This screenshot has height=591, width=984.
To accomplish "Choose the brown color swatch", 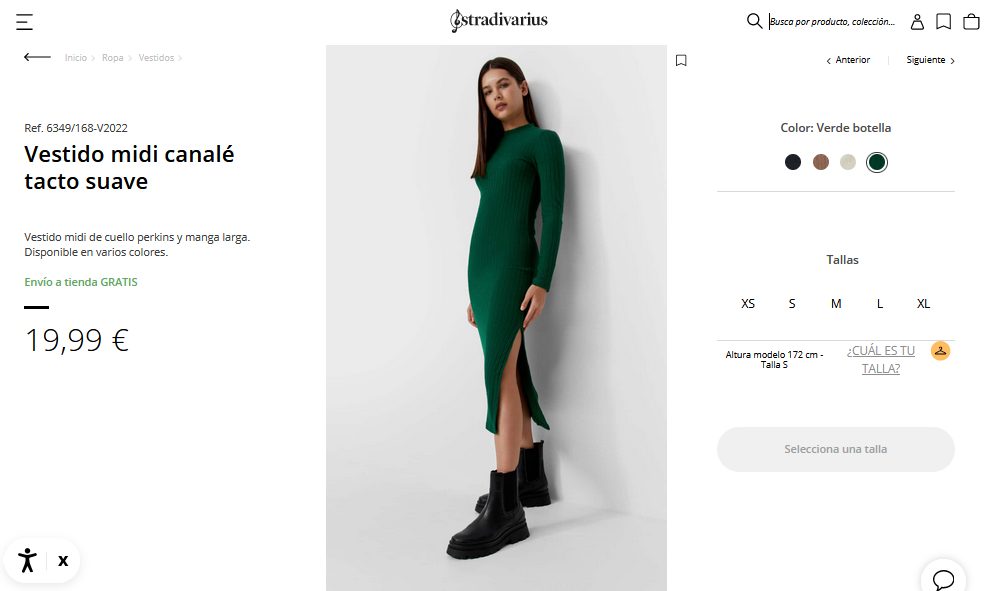I will click(821, 162).
